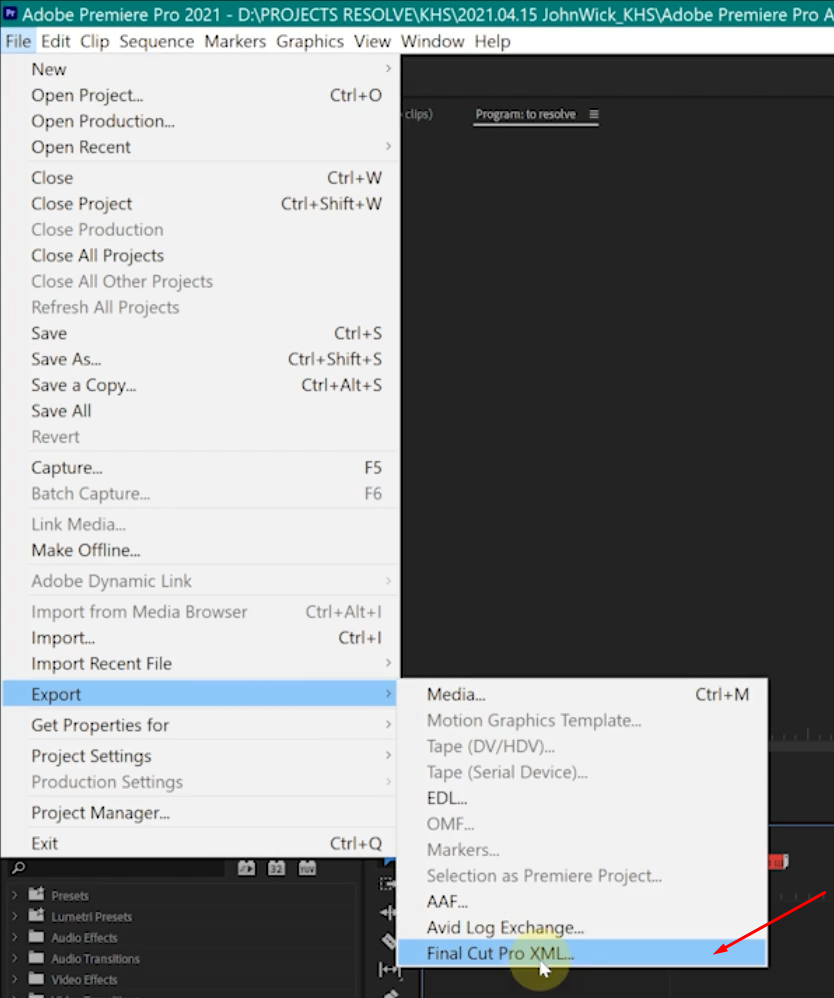Image resolution: width=834 pixels, height=998 pixels.
Task: Expand Import Recent File submenu
Action: (200, 663)
